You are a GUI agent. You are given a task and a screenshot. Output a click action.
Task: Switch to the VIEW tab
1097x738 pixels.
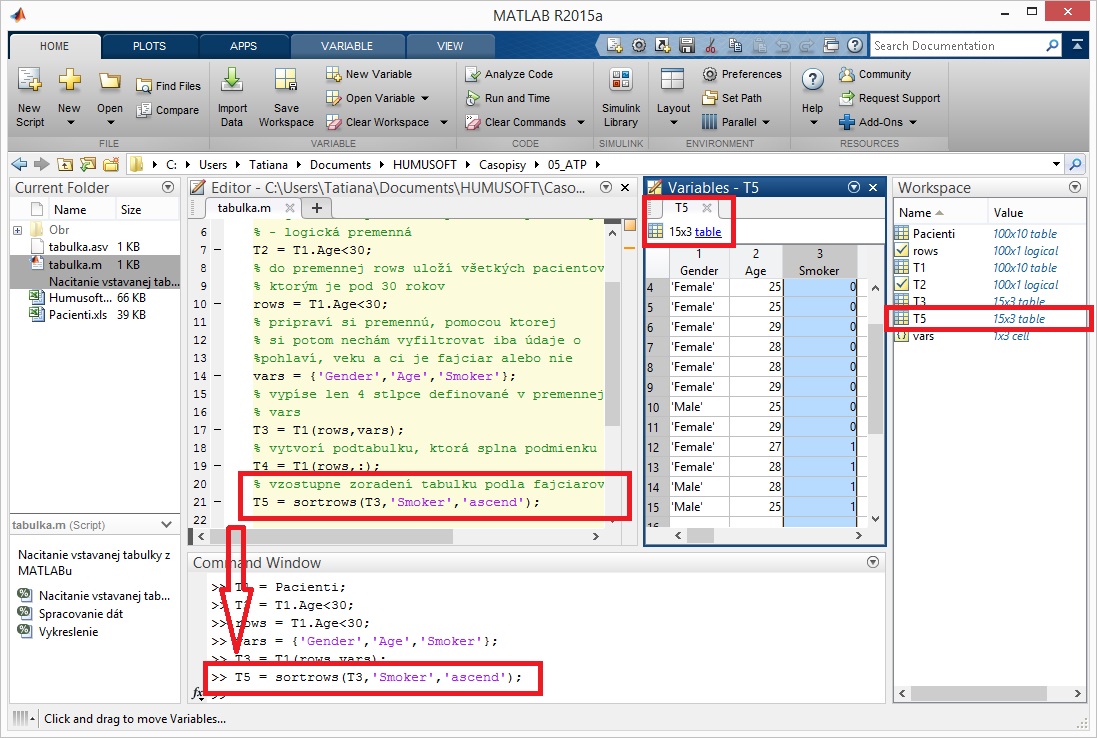[x=450, y=46]
